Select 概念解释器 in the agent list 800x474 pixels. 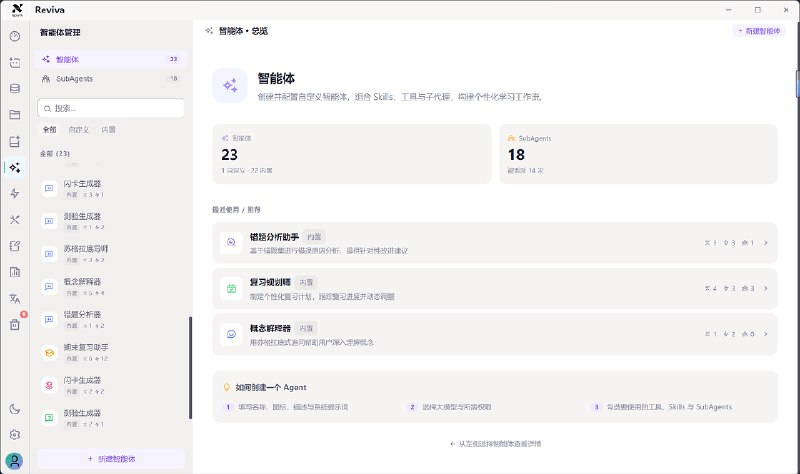click(x=111, y=286)
